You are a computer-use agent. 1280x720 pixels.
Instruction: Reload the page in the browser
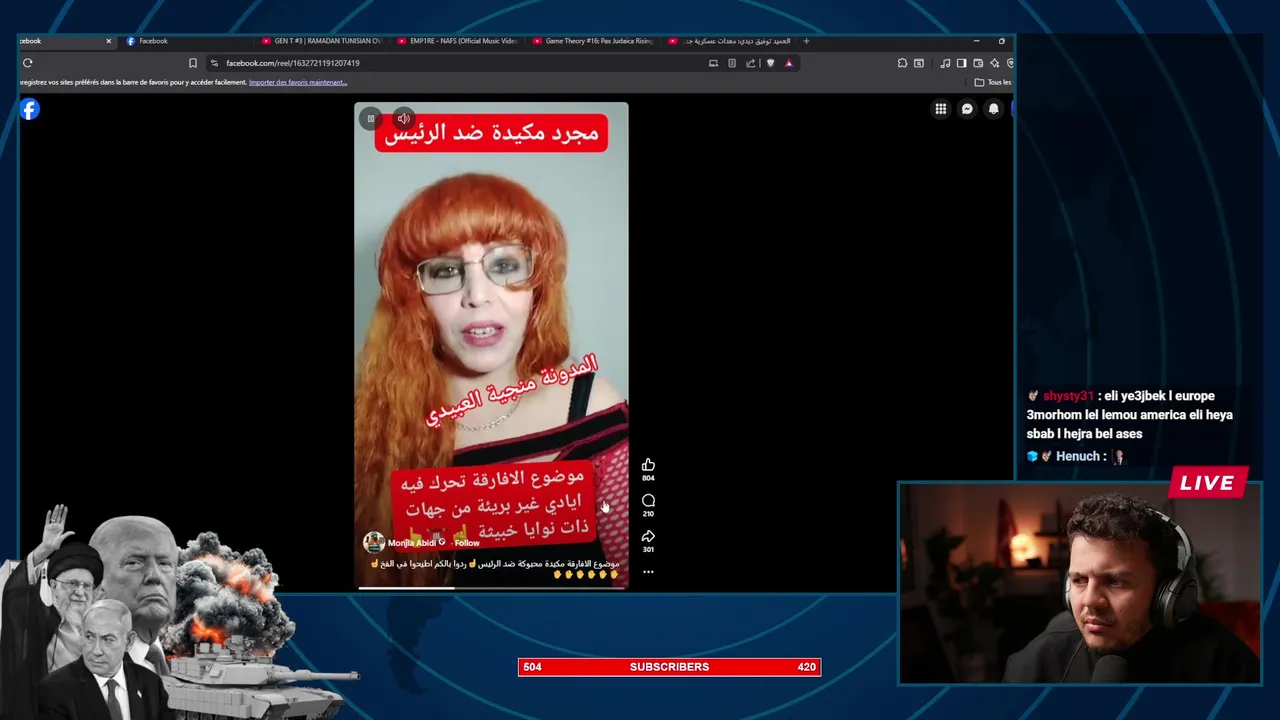[27, 63]
